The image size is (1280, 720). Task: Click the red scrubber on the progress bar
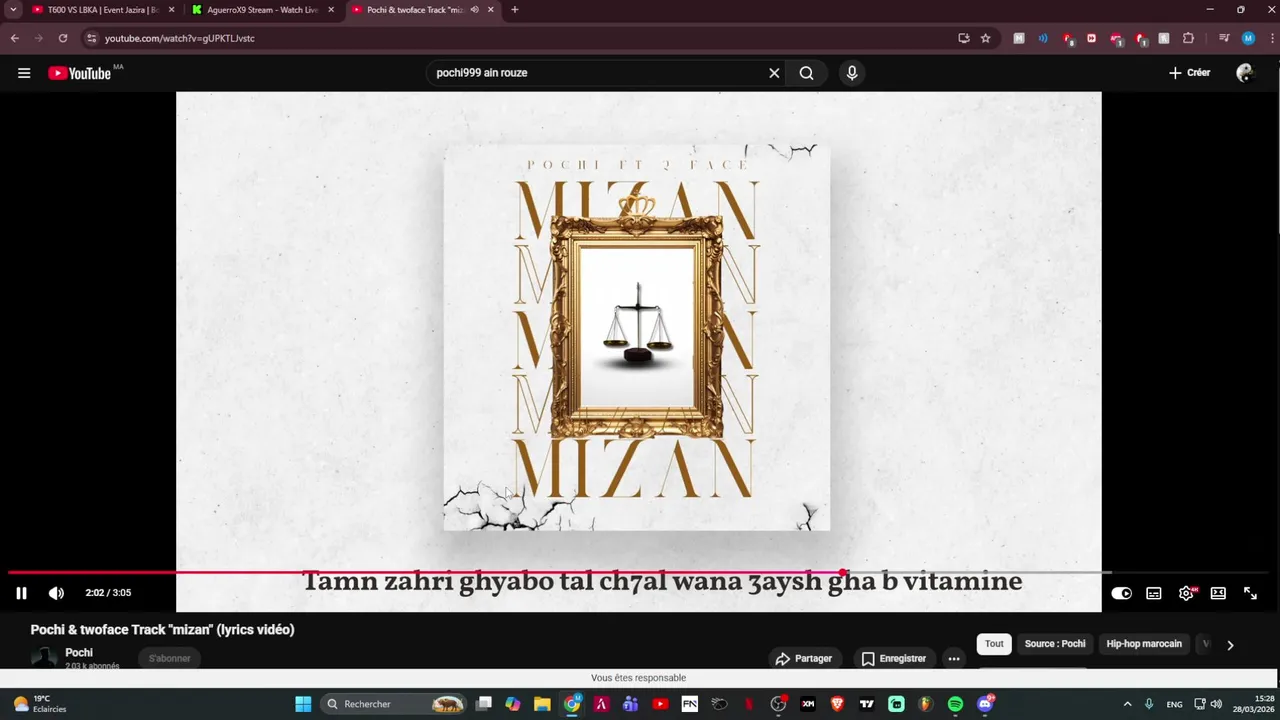coord(843,572)
